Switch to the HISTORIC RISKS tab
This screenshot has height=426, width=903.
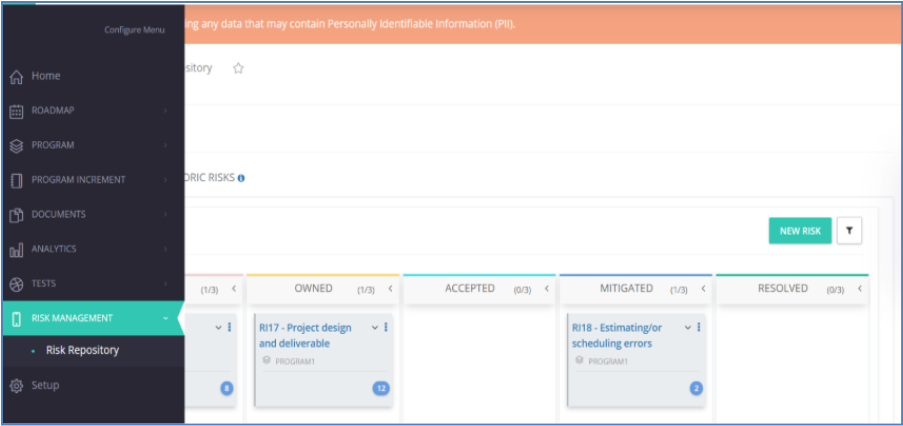coord(210,178)
